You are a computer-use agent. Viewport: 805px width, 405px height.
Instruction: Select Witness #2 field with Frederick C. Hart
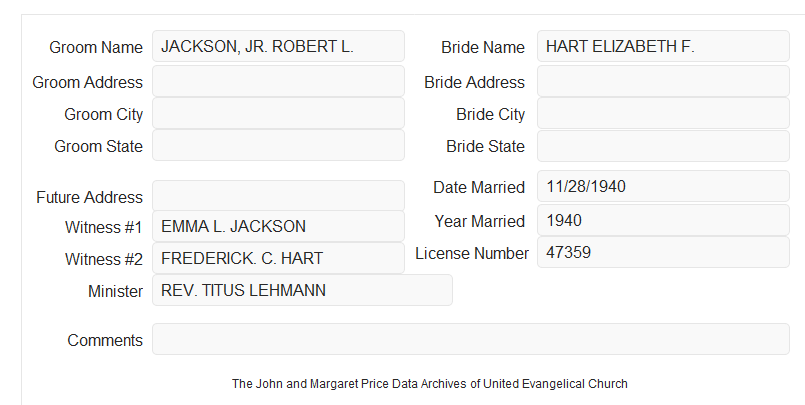point(278,258)
